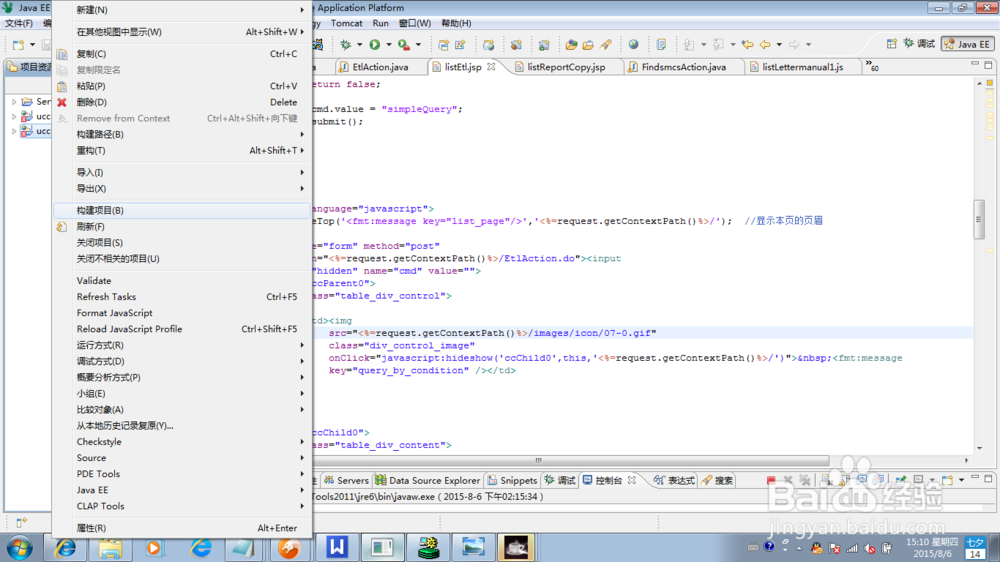Viewport: 1000px width, 562px height.
Task: Click Refresh Tasks in context menu
Action: [x=182, y=297]
